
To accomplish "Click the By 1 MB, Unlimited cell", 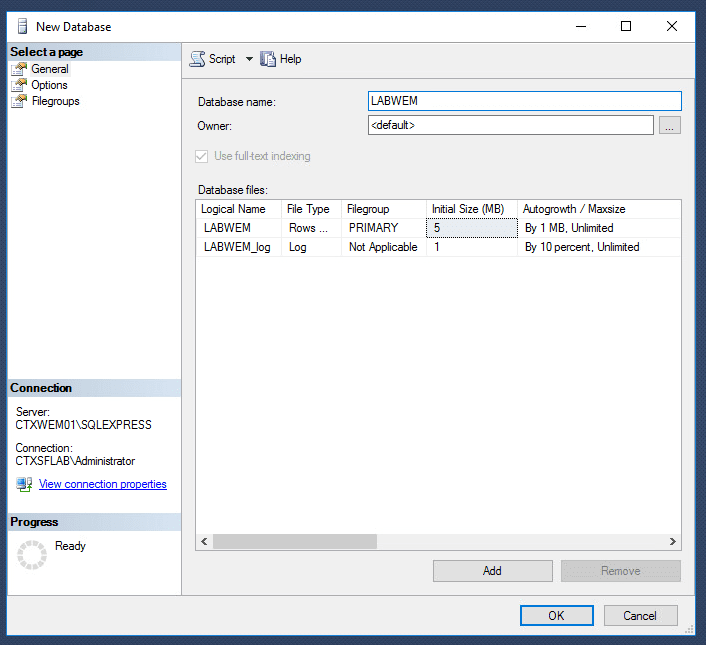I will [599, 228].
